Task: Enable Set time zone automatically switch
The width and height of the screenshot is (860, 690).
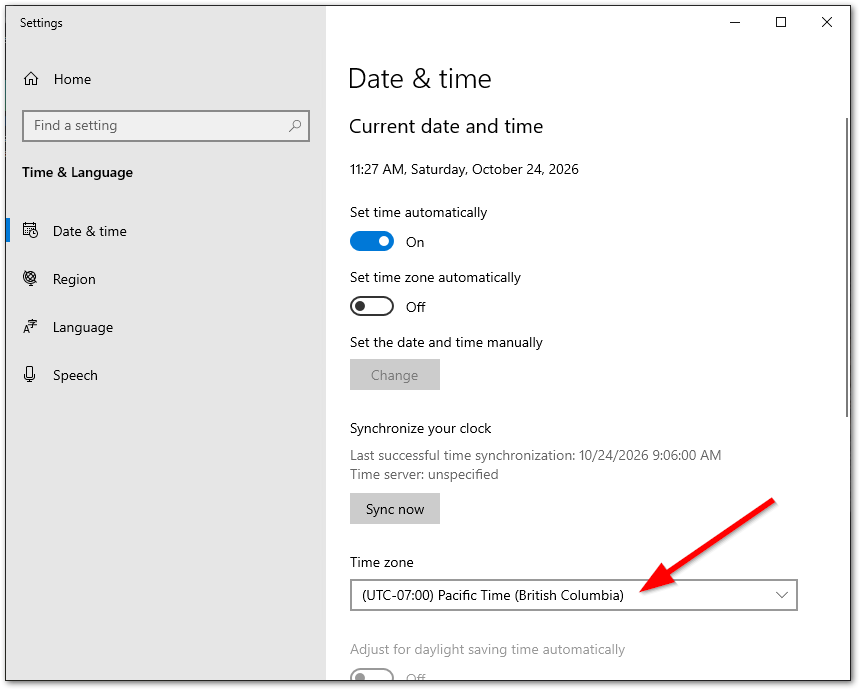Action: 372,306
